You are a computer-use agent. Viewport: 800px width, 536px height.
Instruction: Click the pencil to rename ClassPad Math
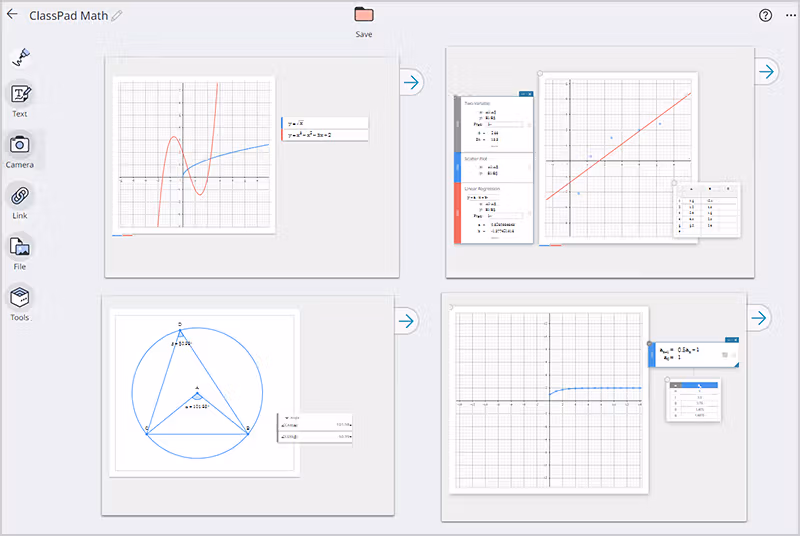click(x=117, y=15)
